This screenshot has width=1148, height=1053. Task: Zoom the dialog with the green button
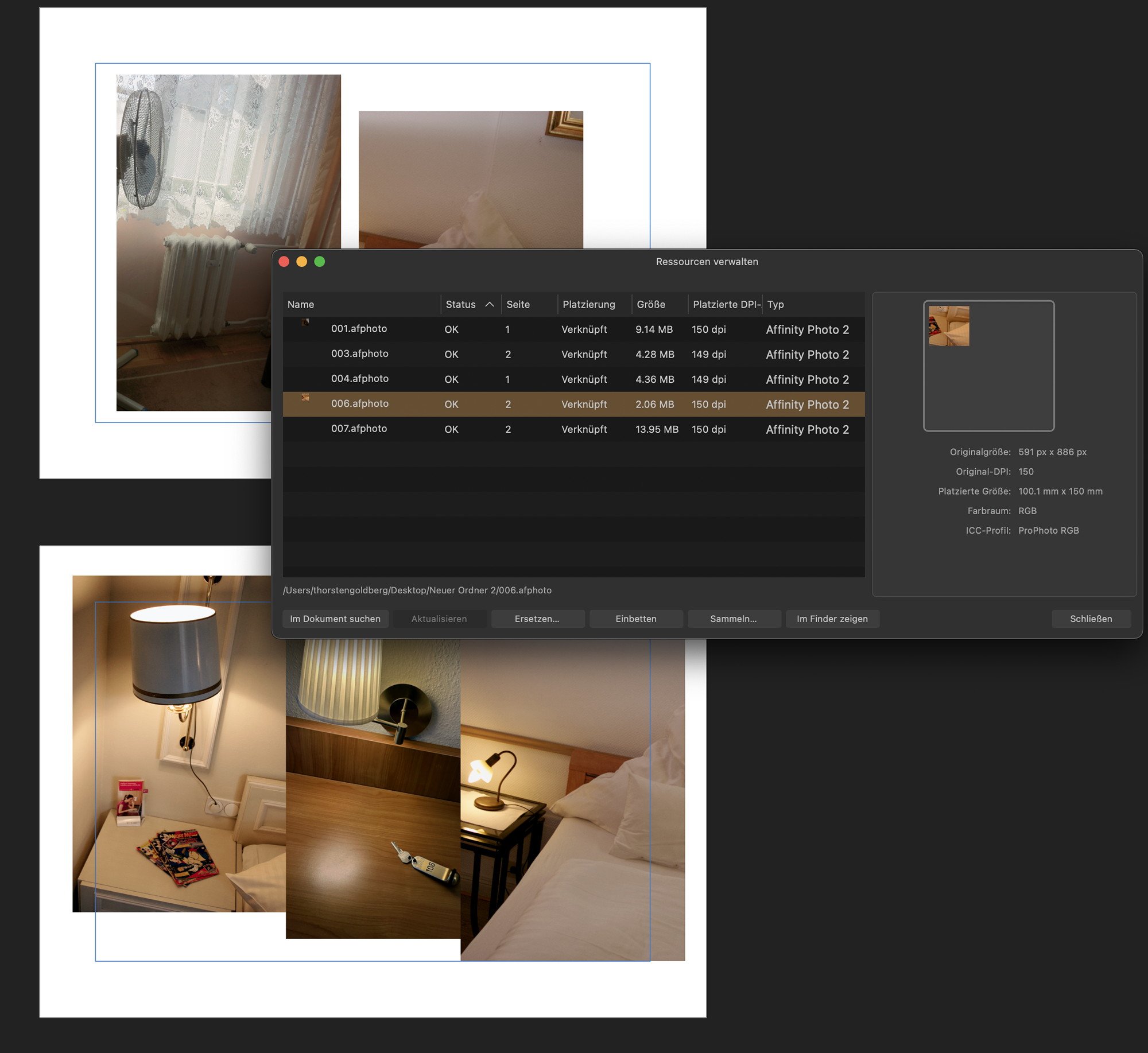(320, 262)
